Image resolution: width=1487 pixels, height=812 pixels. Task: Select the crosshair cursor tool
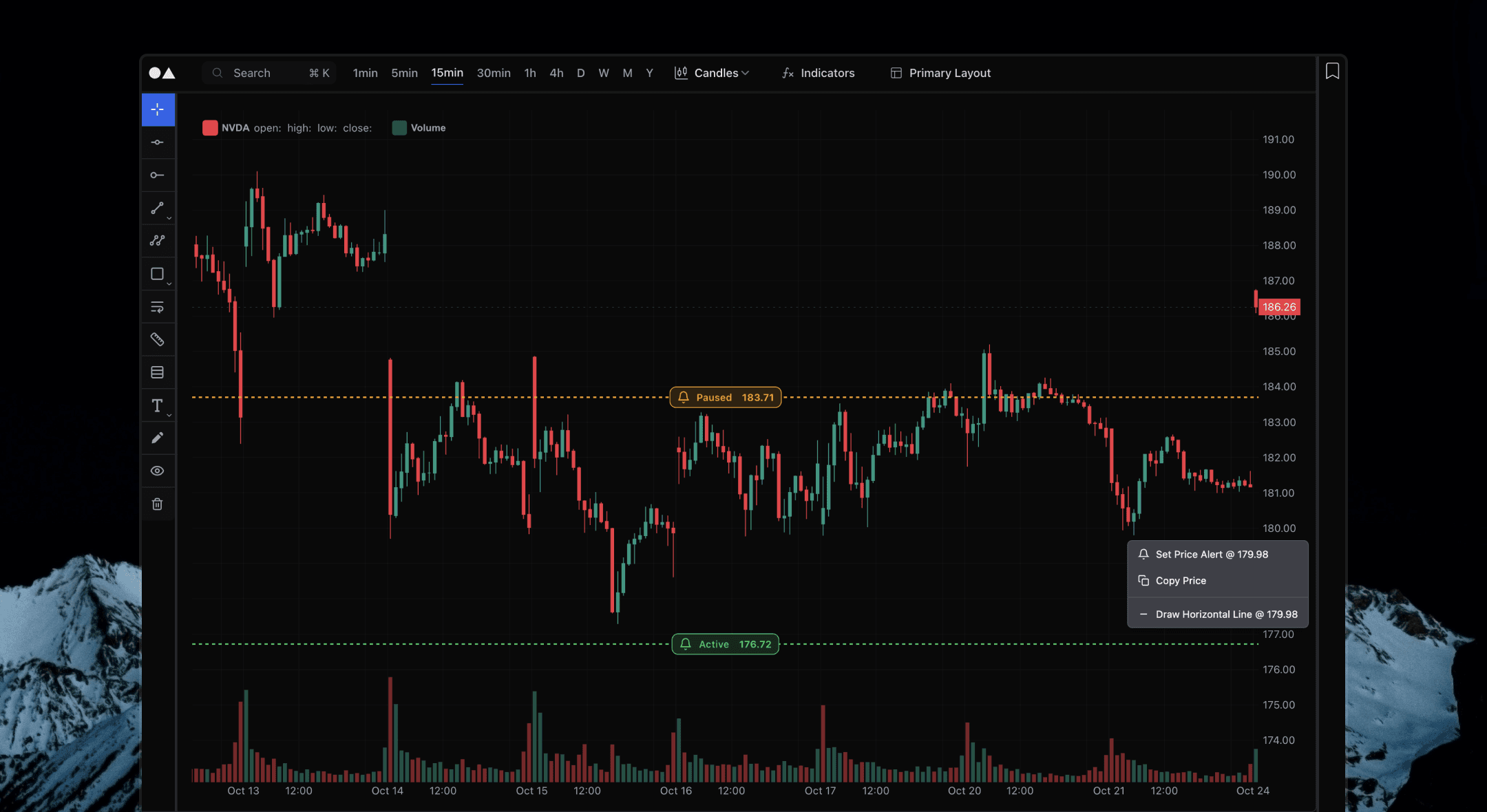click(158, 109)
